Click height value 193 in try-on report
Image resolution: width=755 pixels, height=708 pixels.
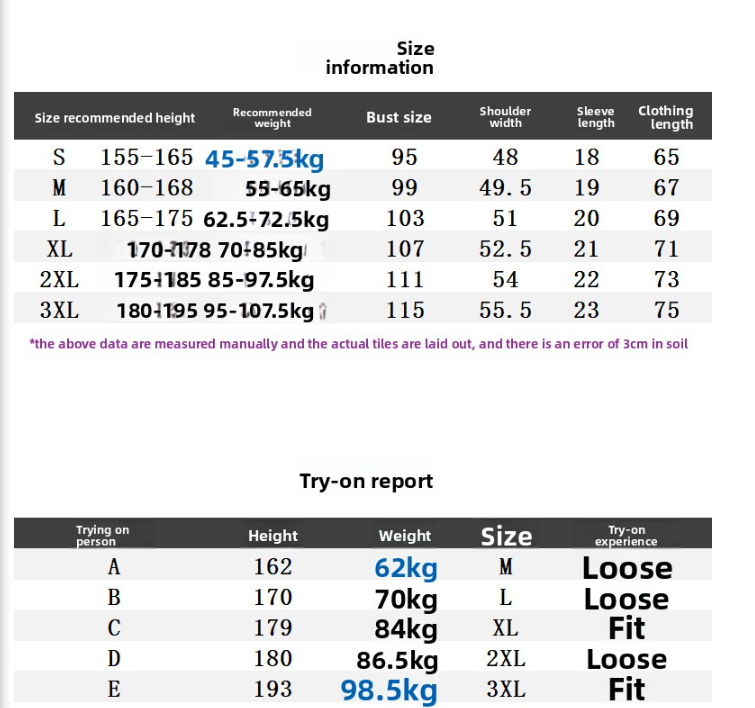coord(273,690)
